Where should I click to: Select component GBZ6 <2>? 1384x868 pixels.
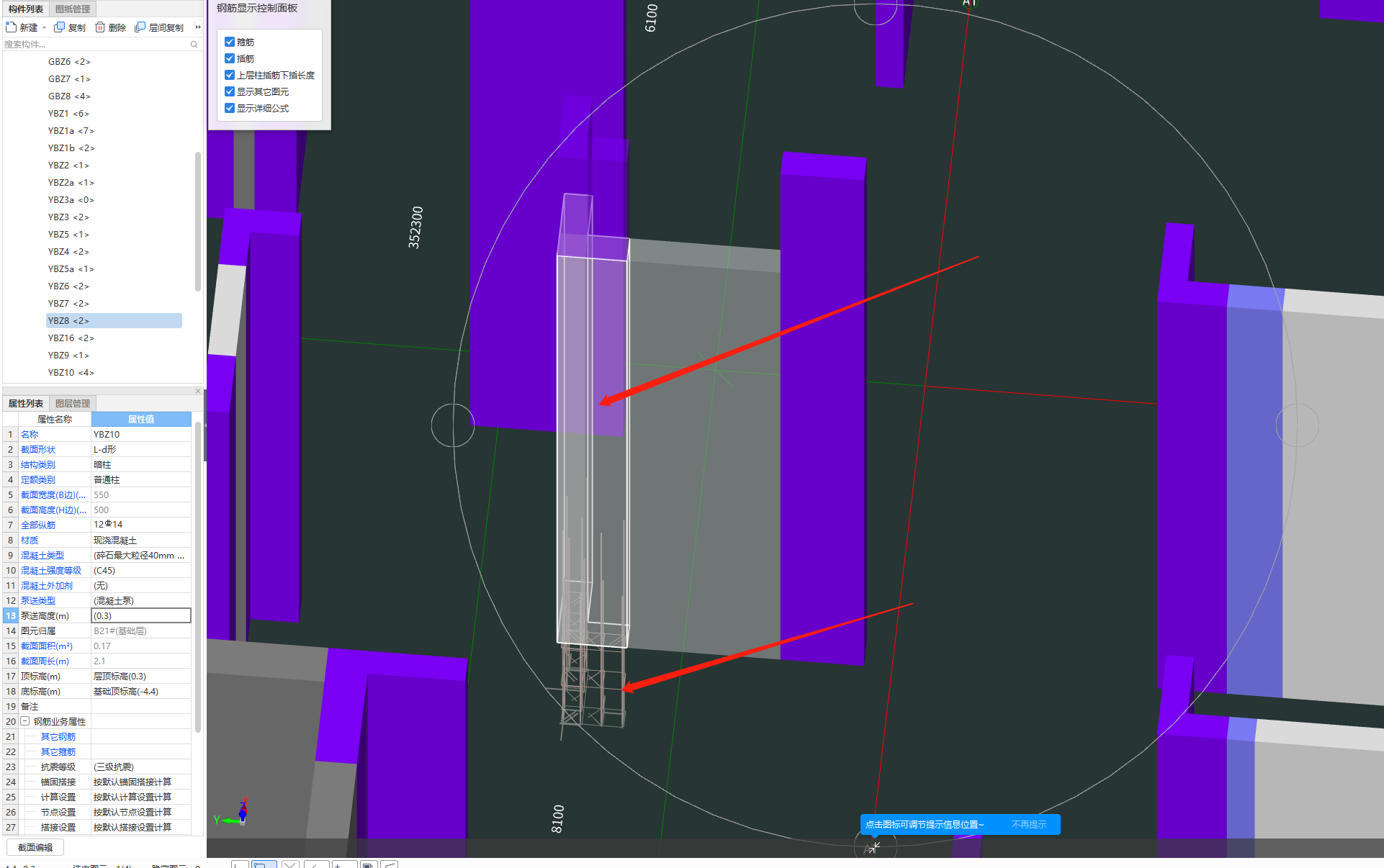pyautogui.click(x=69, y=62)
